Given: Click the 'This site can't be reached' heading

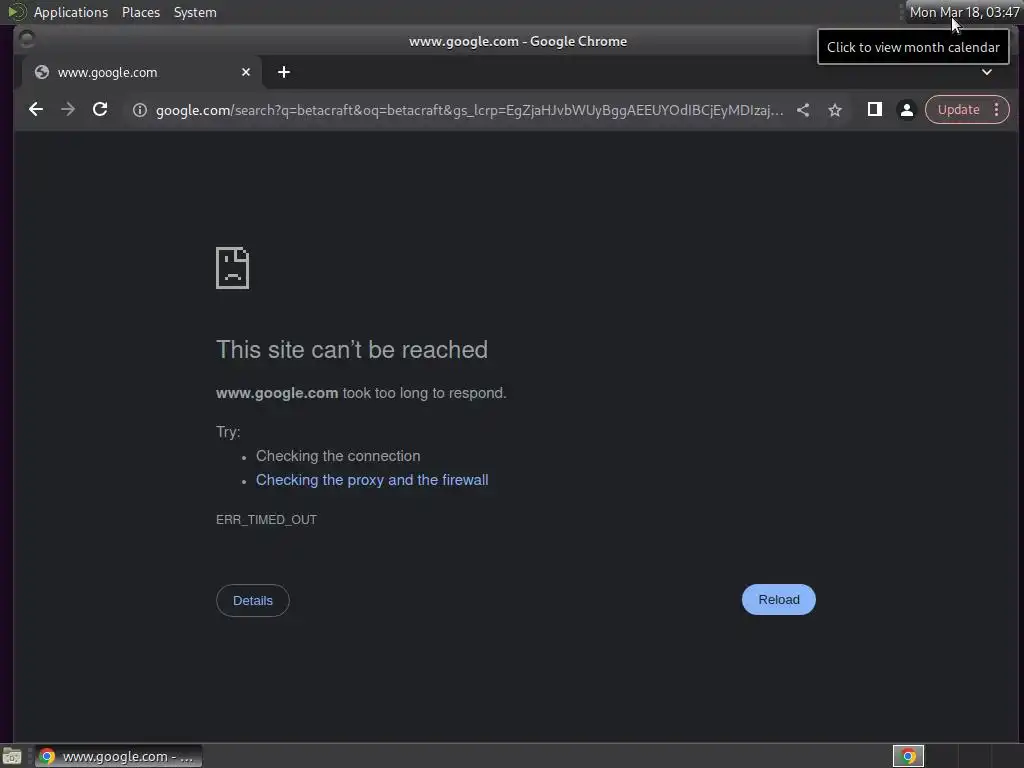Looking at the screenshot, I should [352, 349].
